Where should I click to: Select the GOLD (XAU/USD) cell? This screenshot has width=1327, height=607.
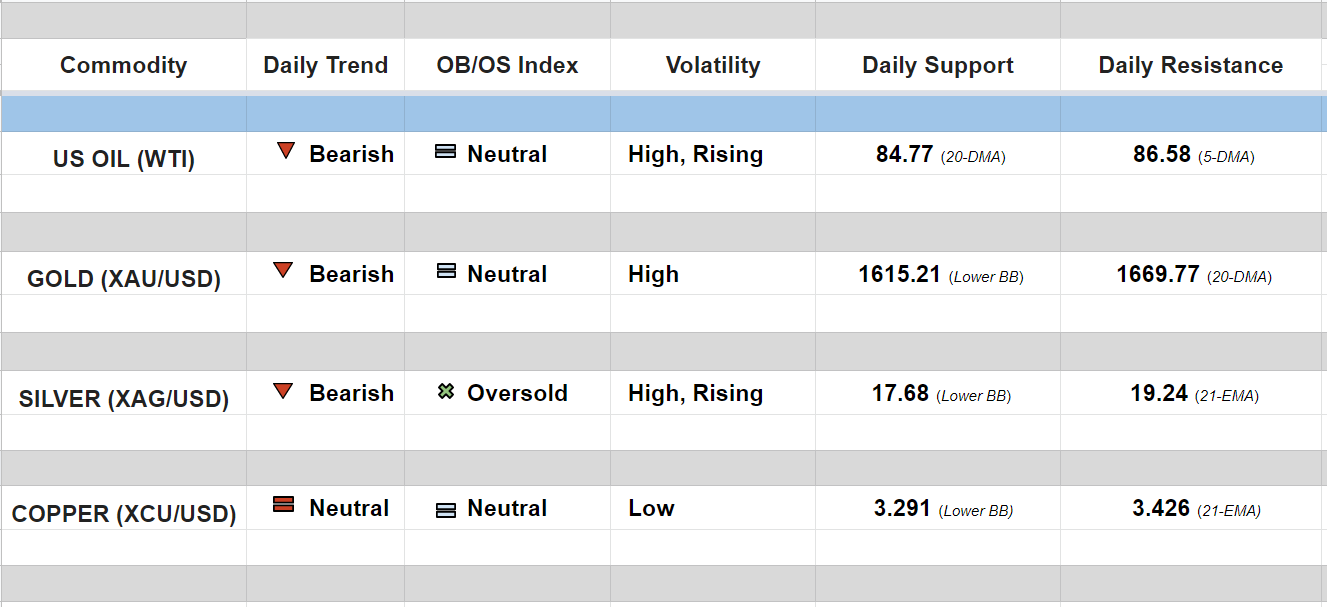click(x=124, y=279)
